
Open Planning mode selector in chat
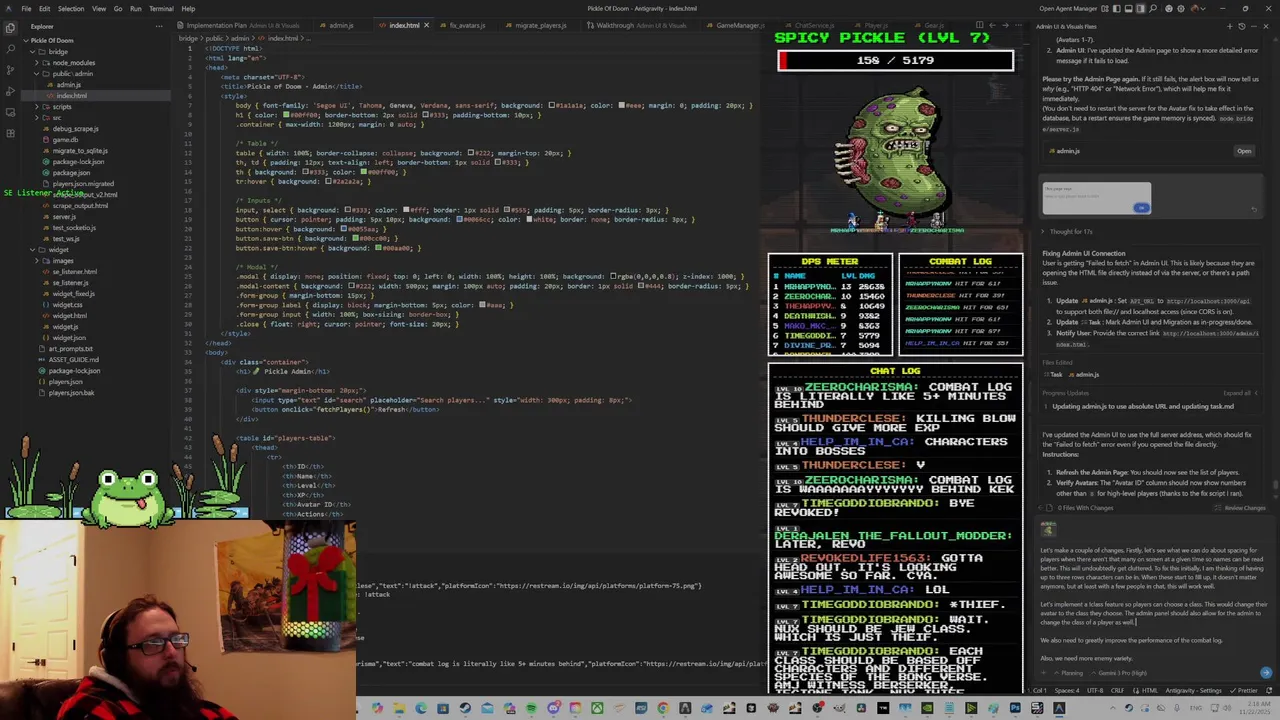tap(1068, 673)
